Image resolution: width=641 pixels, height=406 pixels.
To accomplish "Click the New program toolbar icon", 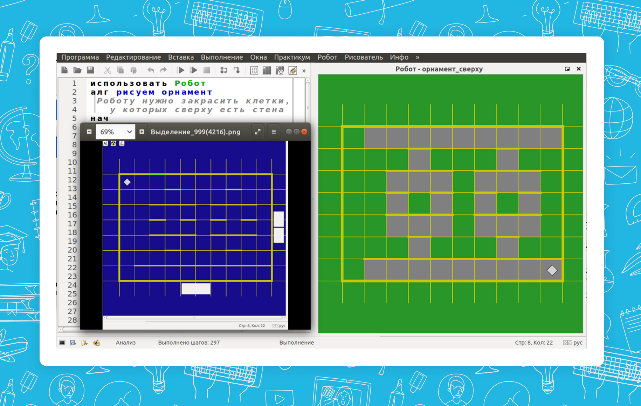I will tap(64, 71).
